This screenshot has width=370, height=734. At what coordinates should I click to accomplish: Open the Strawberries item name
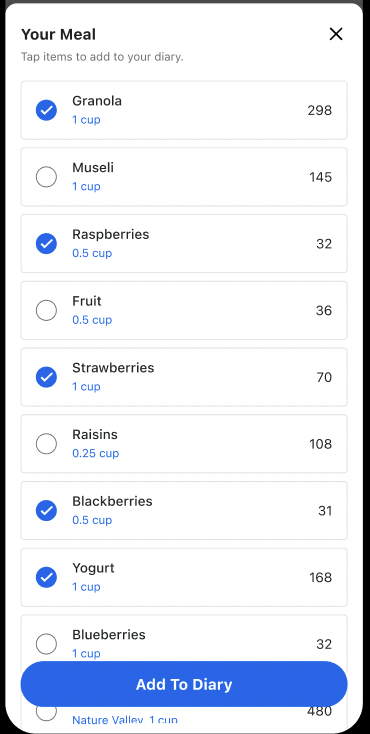coord(113,368)
